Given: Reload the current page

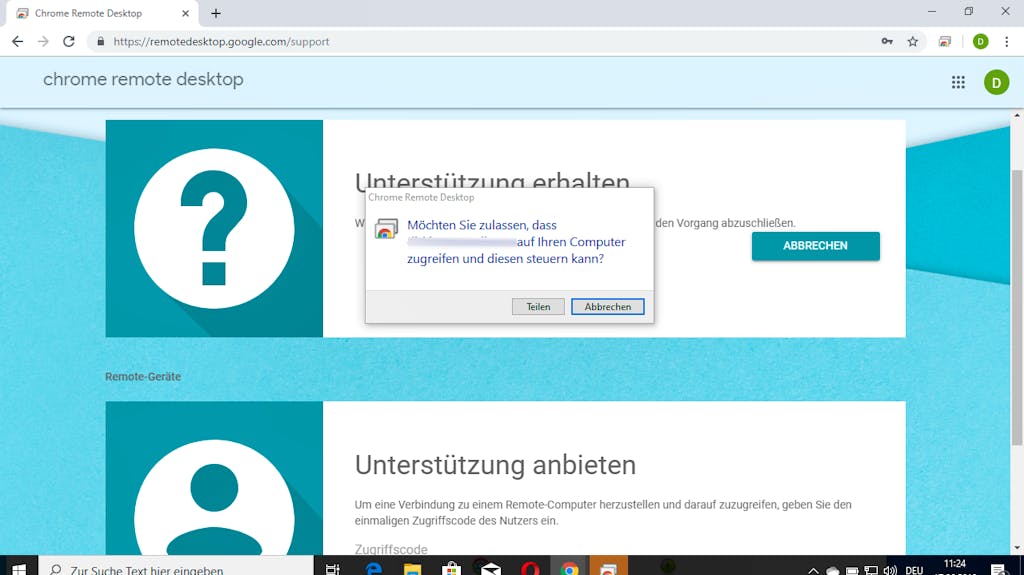Looking at the screenshot, I should [69, 41].
